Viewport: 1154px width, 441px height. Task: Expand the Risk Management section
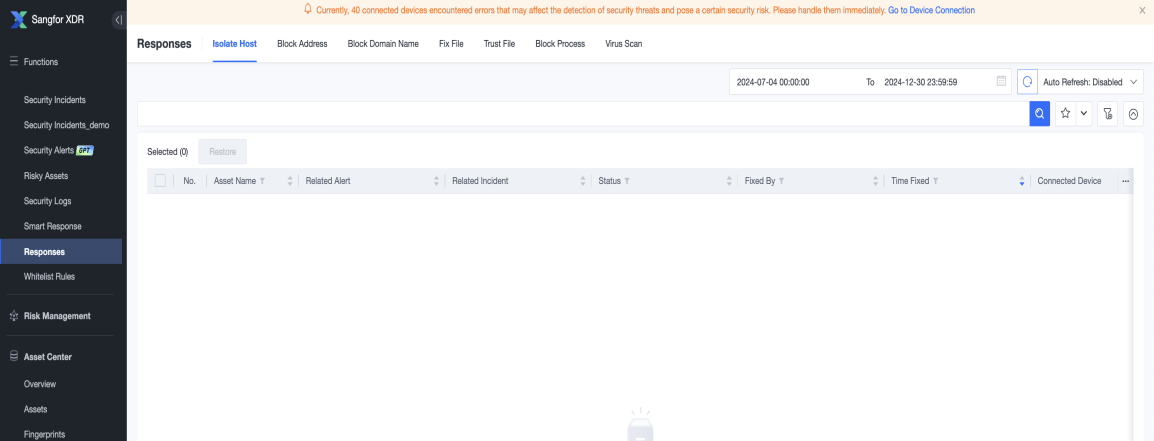coord(57,316)
